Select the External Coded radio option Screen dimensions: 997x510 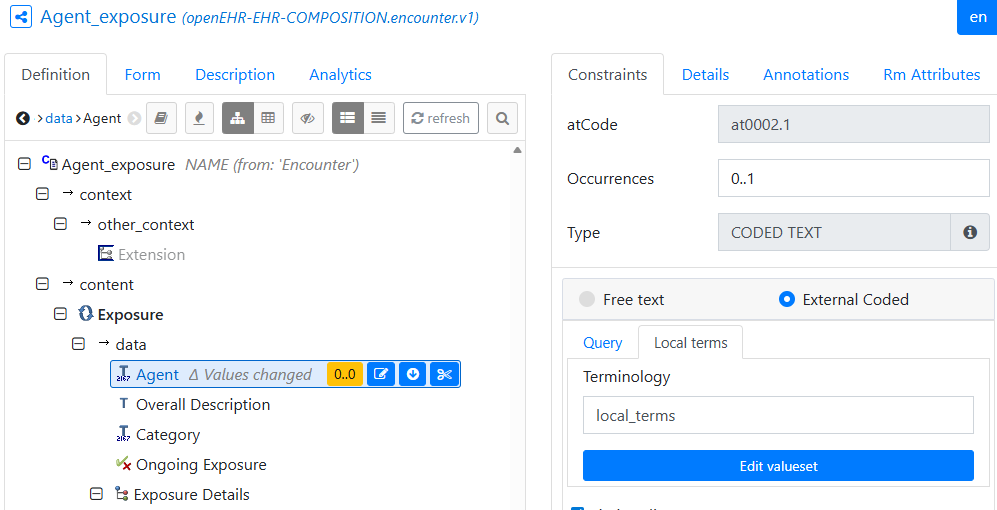(x=786, y=299)
